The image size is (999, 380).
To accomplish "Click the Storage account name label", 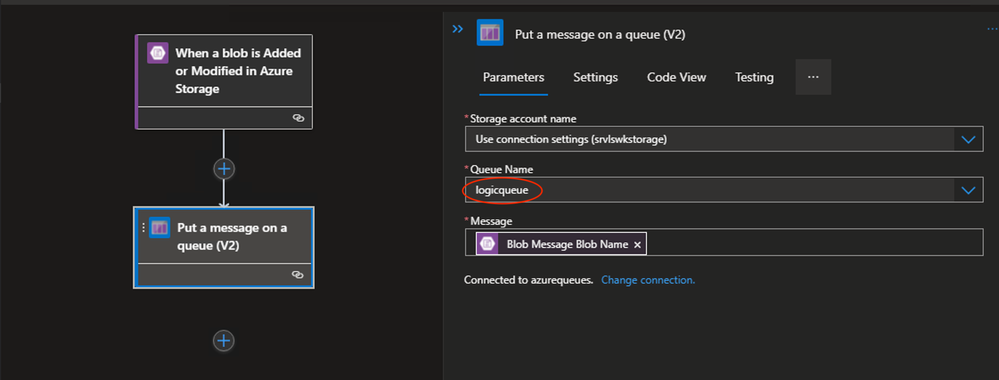I will 523,119.
